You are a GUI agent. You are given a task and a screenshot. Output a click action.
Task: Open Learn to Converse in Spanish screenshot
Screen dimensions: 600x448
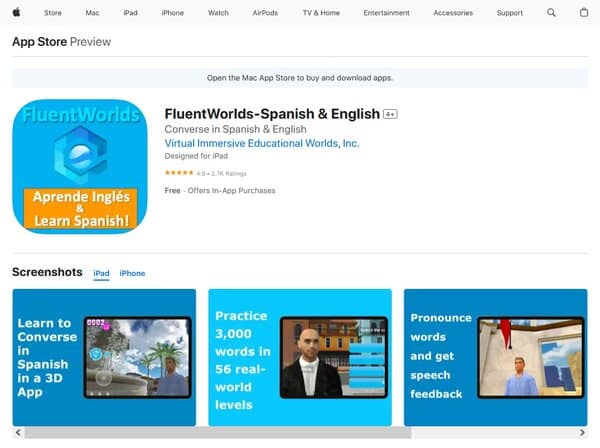click(x=104, y=357)
